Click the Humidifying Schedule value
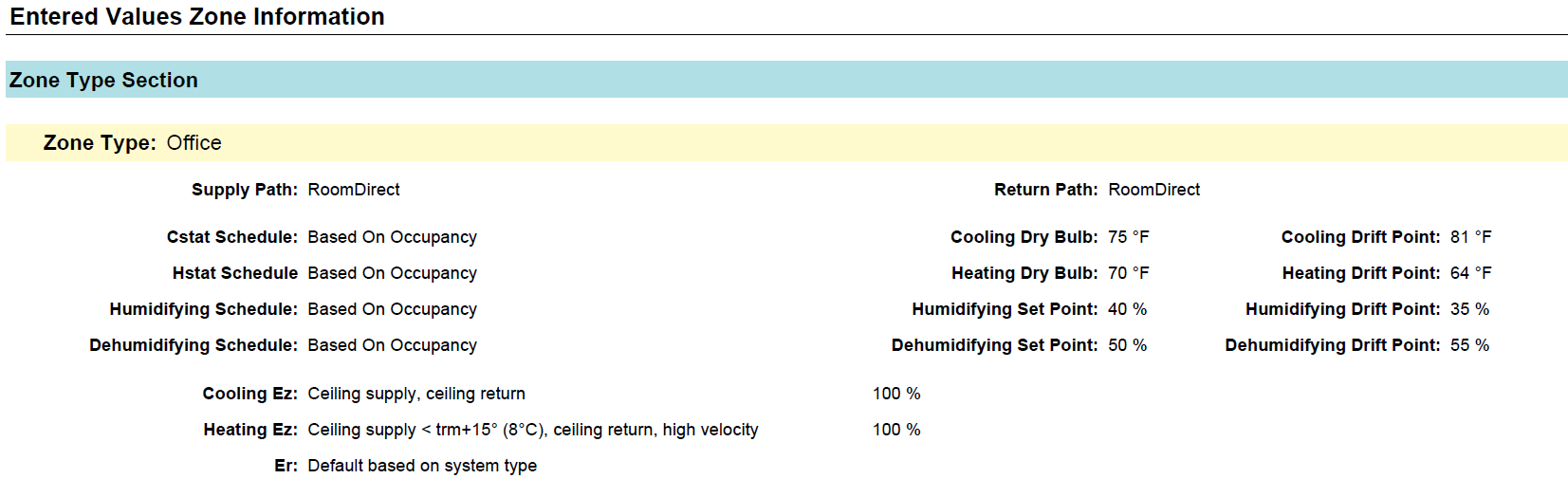Image resolution: width=1568 pixels, height=497 pixels. 392,309
